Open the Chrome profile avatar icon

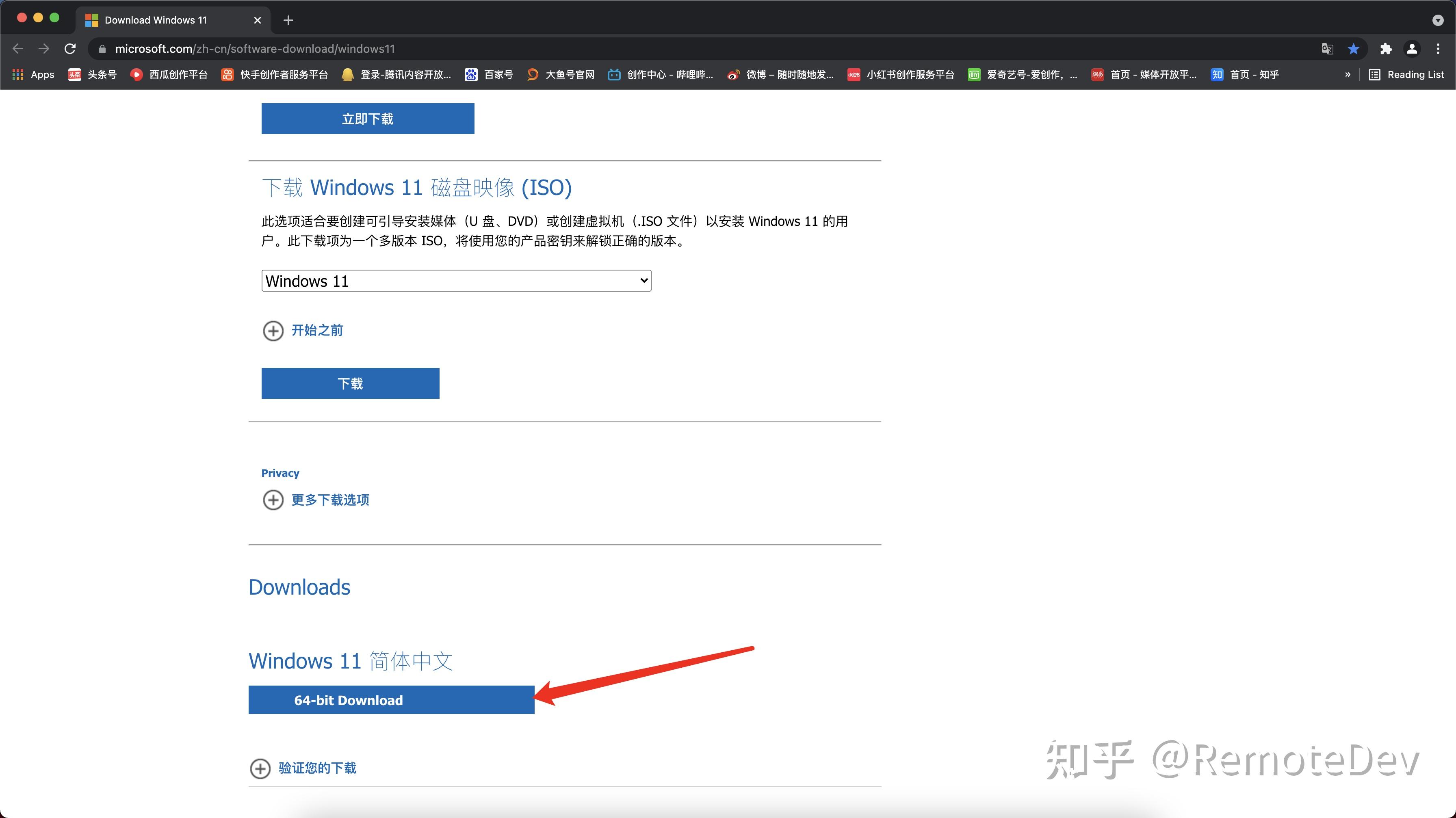tap(1411, 49)
